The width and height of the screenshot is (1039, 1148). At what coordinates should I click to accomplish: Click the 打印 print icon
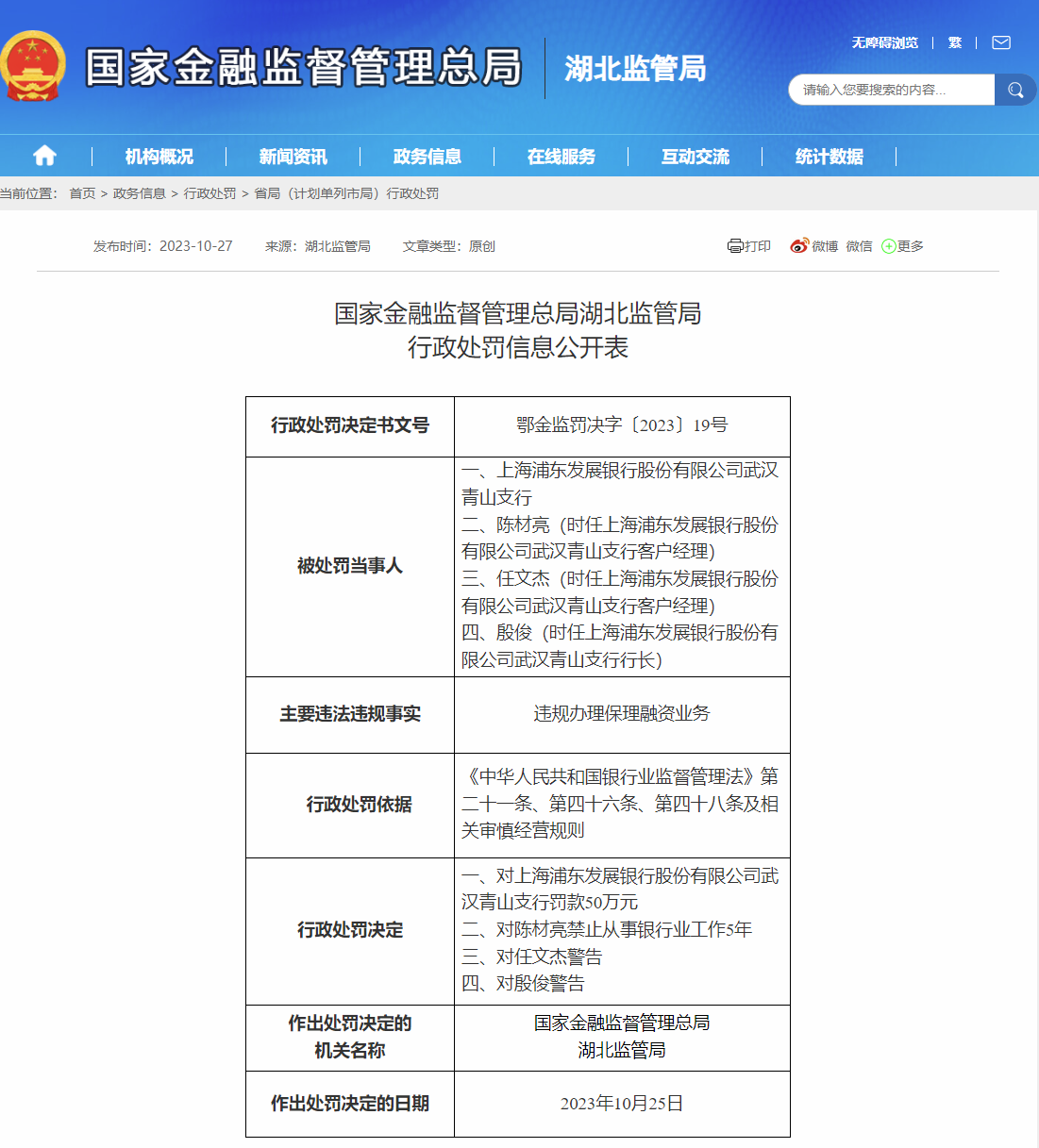coord(735,246)
